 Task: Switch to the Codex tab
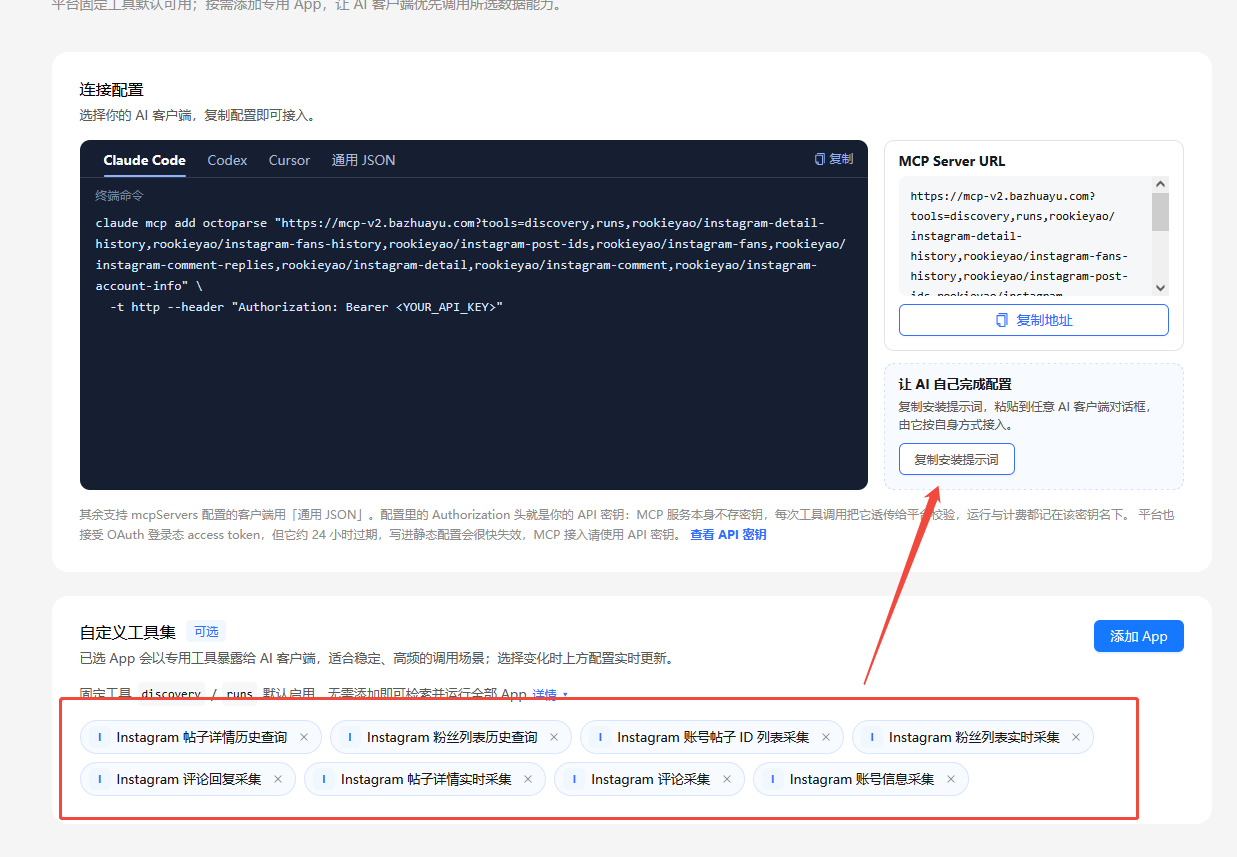tap(227, 160)
